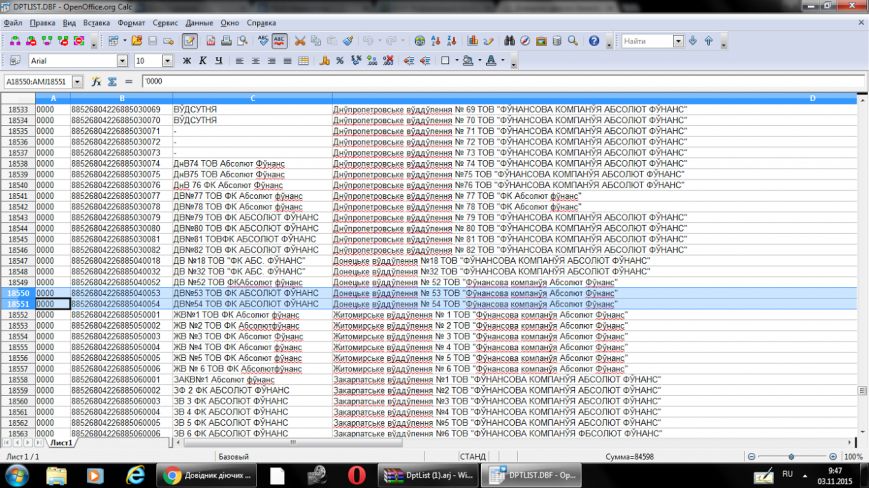869x488 pixels.
Task: Find previous with up arrow
Action: coord(709,41)
